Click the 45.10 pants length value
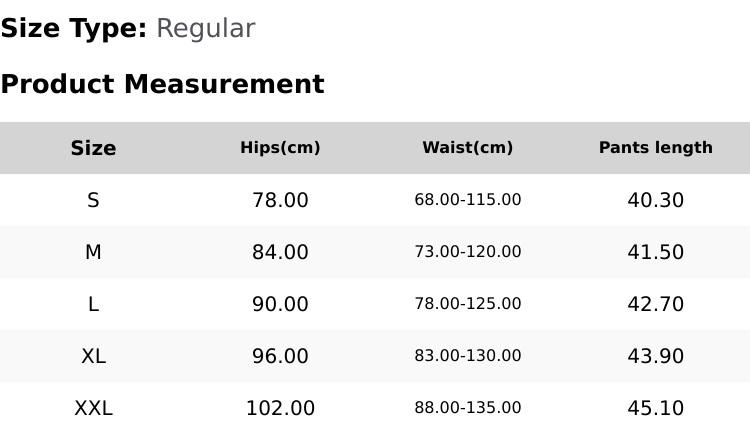Image resolution: width=750 pixels, height=434 pixels. point(656,409)
